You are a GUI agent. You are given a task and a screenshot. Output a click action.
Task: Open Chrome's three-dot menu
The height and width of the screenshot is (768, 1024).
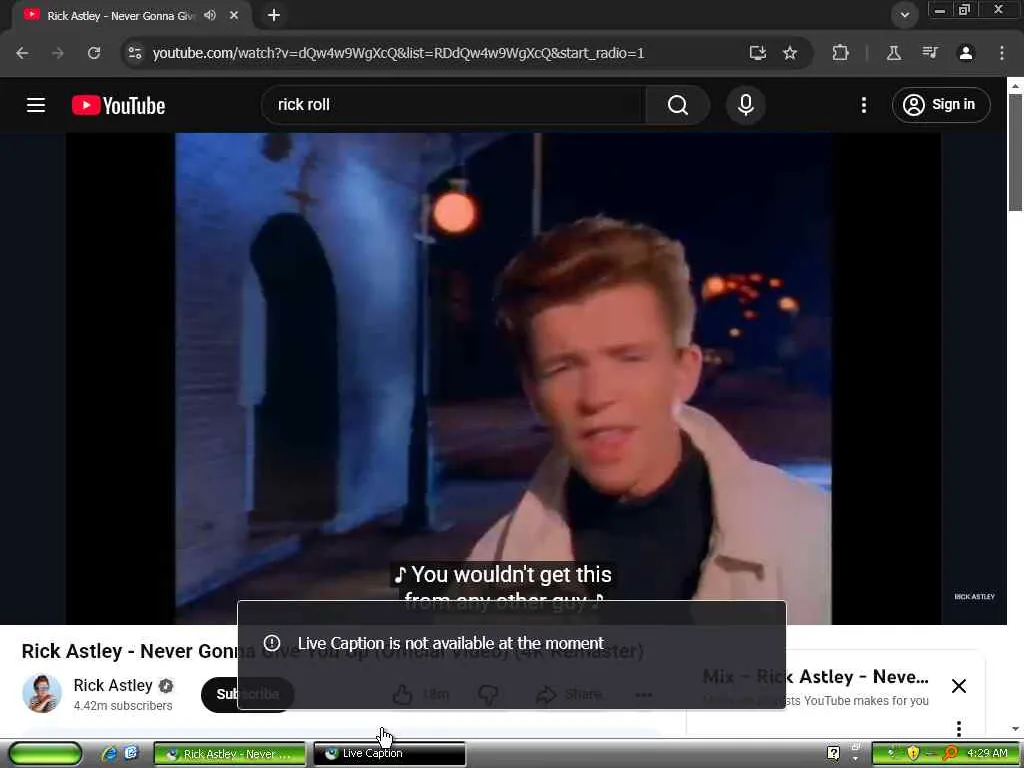coord(1002,53)
